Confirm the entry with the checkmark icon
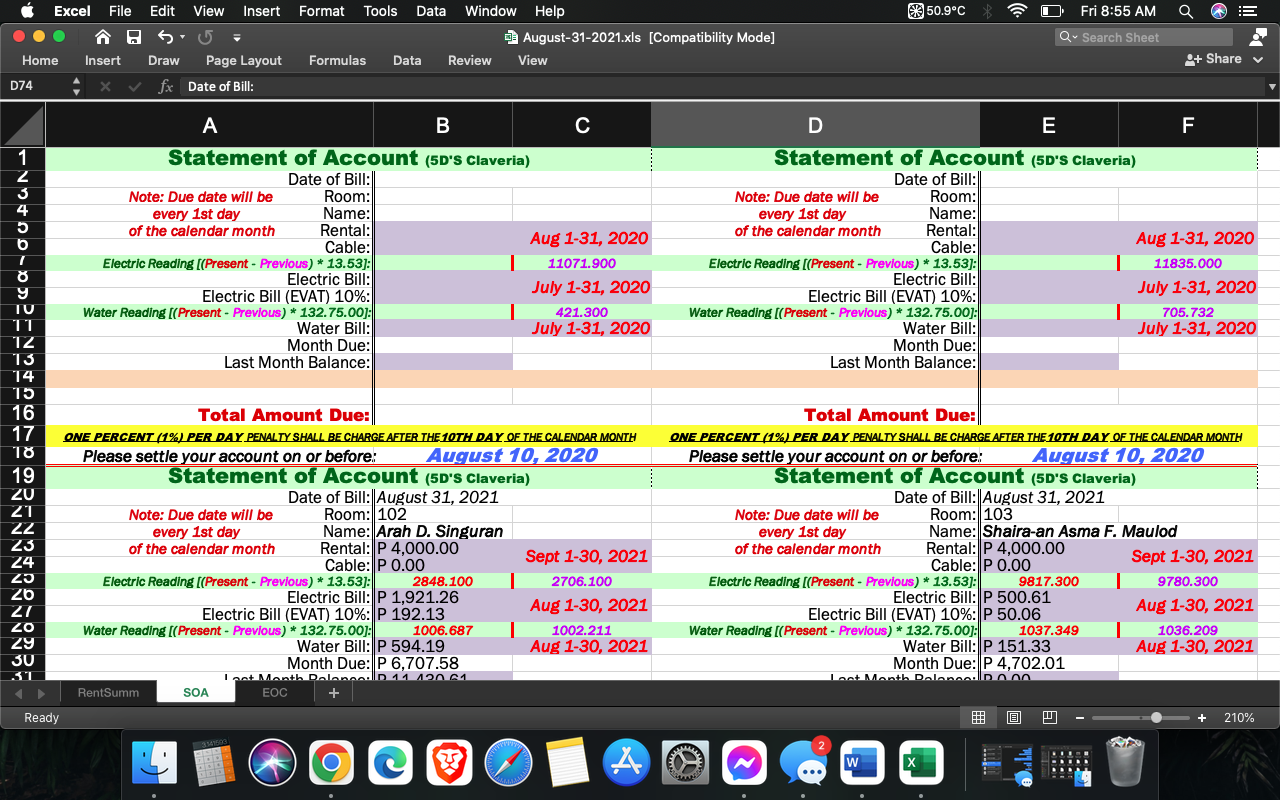1280x800 pixels. coord(133,87)
